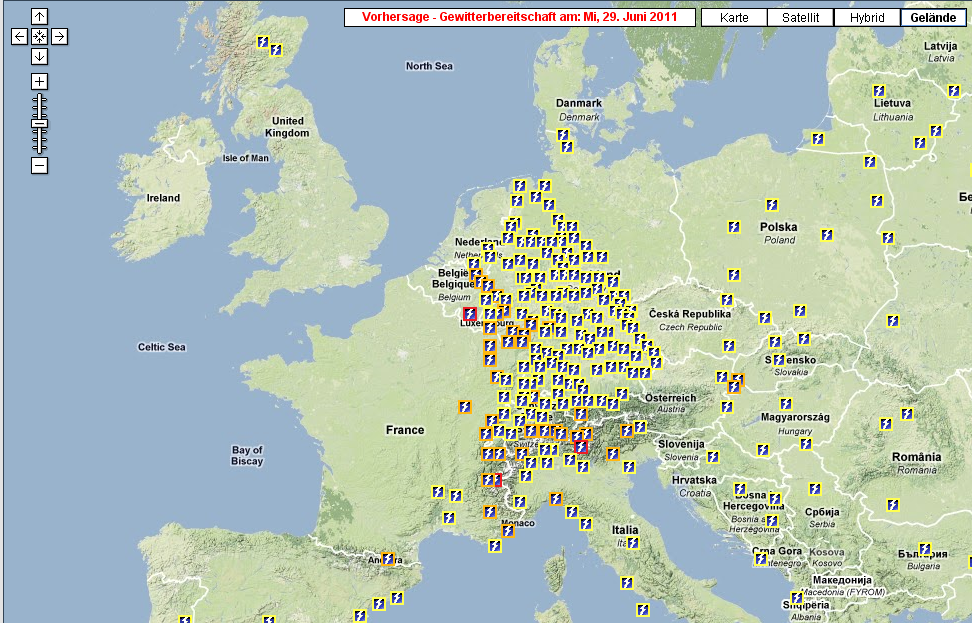Click the Österreich country label
Image resolution: width=972 pixels, height=623 pixels.
tap(670, 398)
